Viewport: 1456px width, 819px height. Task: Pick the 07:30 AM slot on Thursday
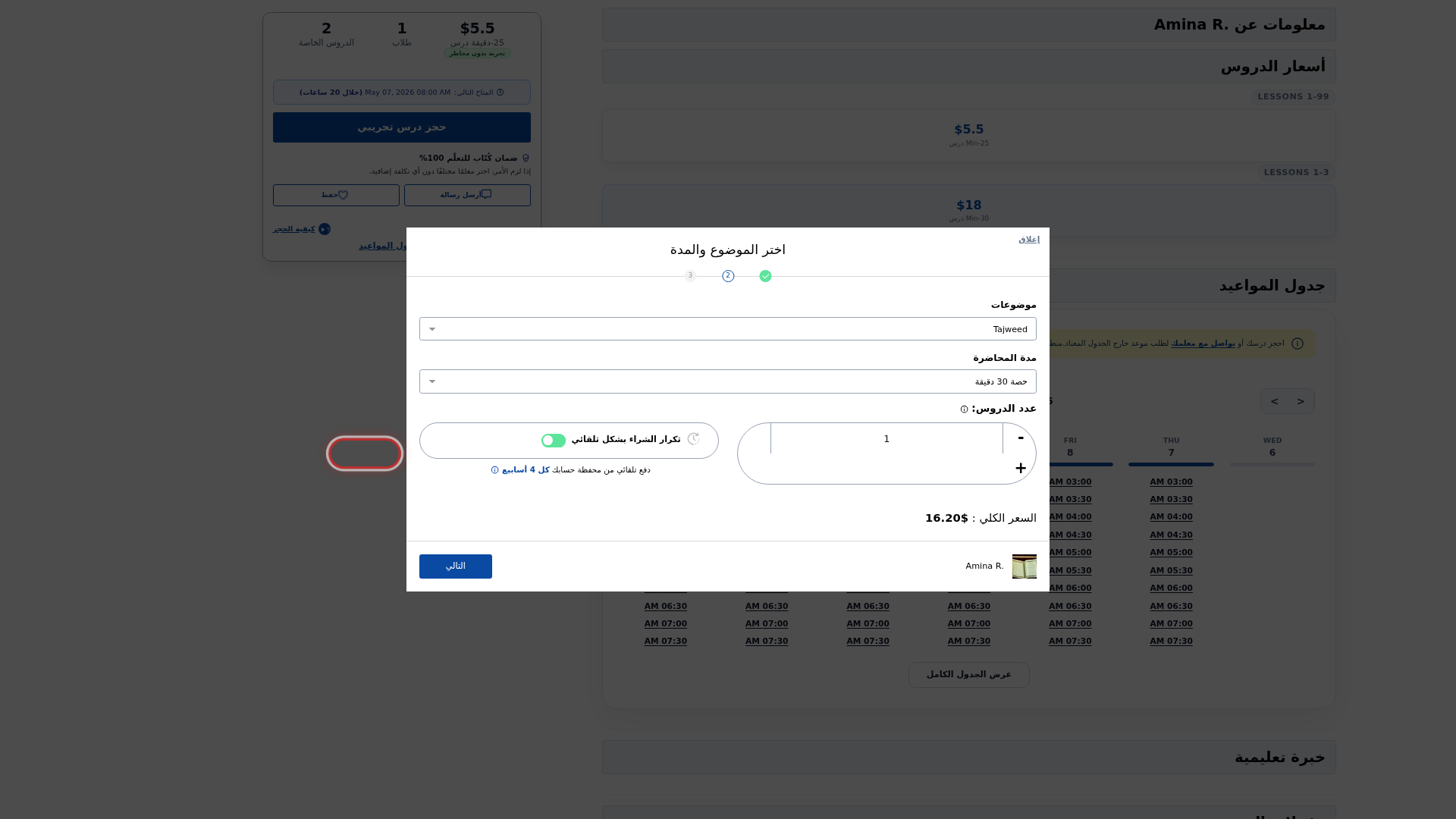[x=1171, y=642]
